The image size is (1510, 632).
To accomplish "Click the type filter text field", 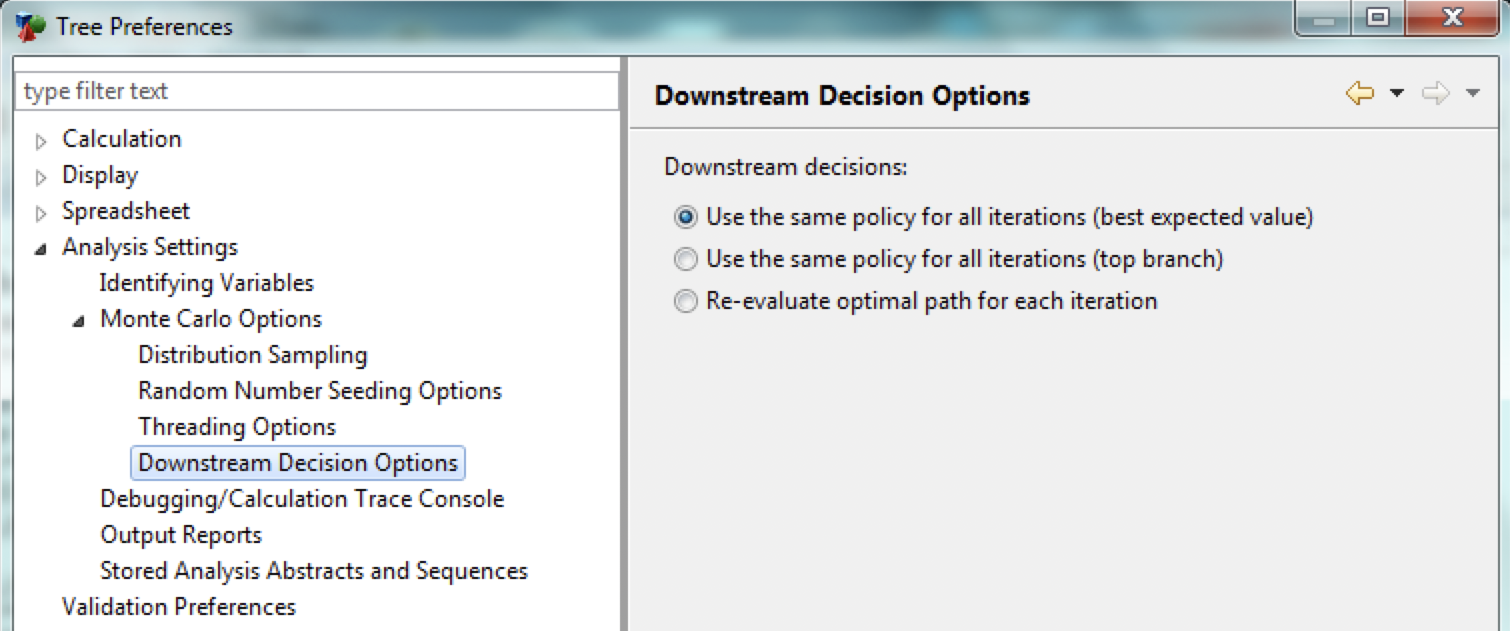I will point(316,91).
